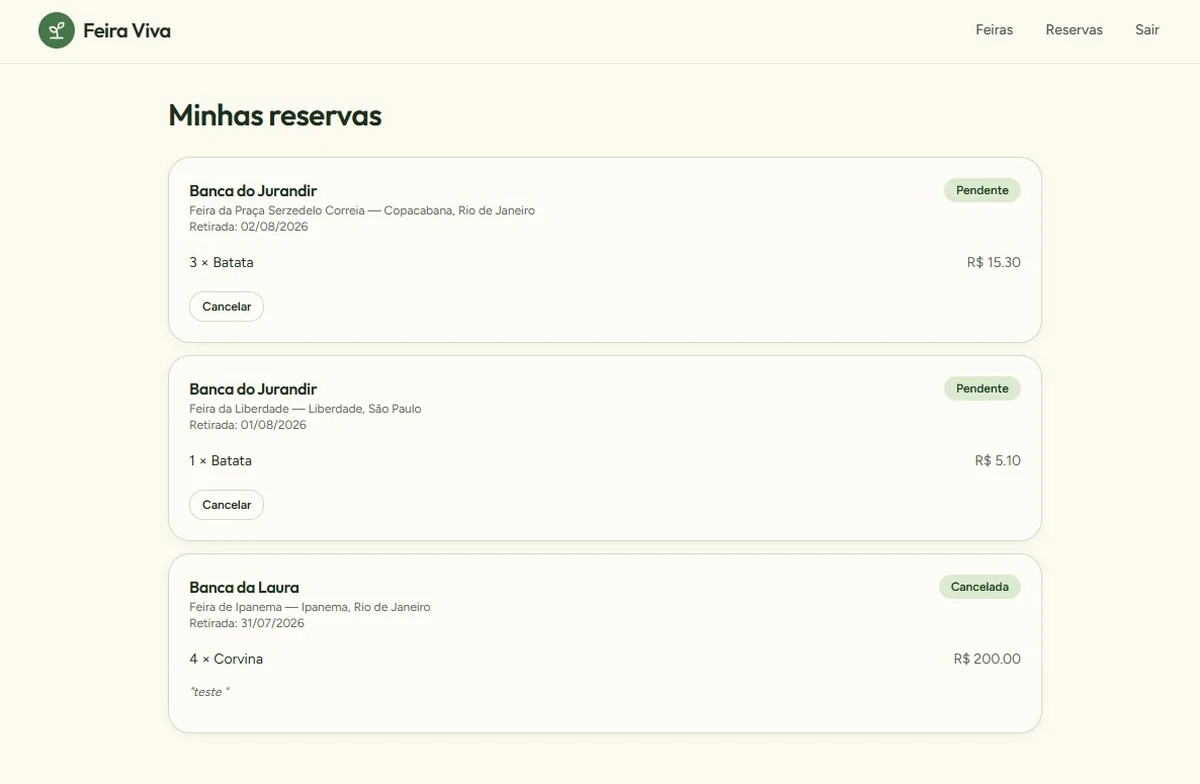Click the R$ 5.10 price

click(998, 461)
